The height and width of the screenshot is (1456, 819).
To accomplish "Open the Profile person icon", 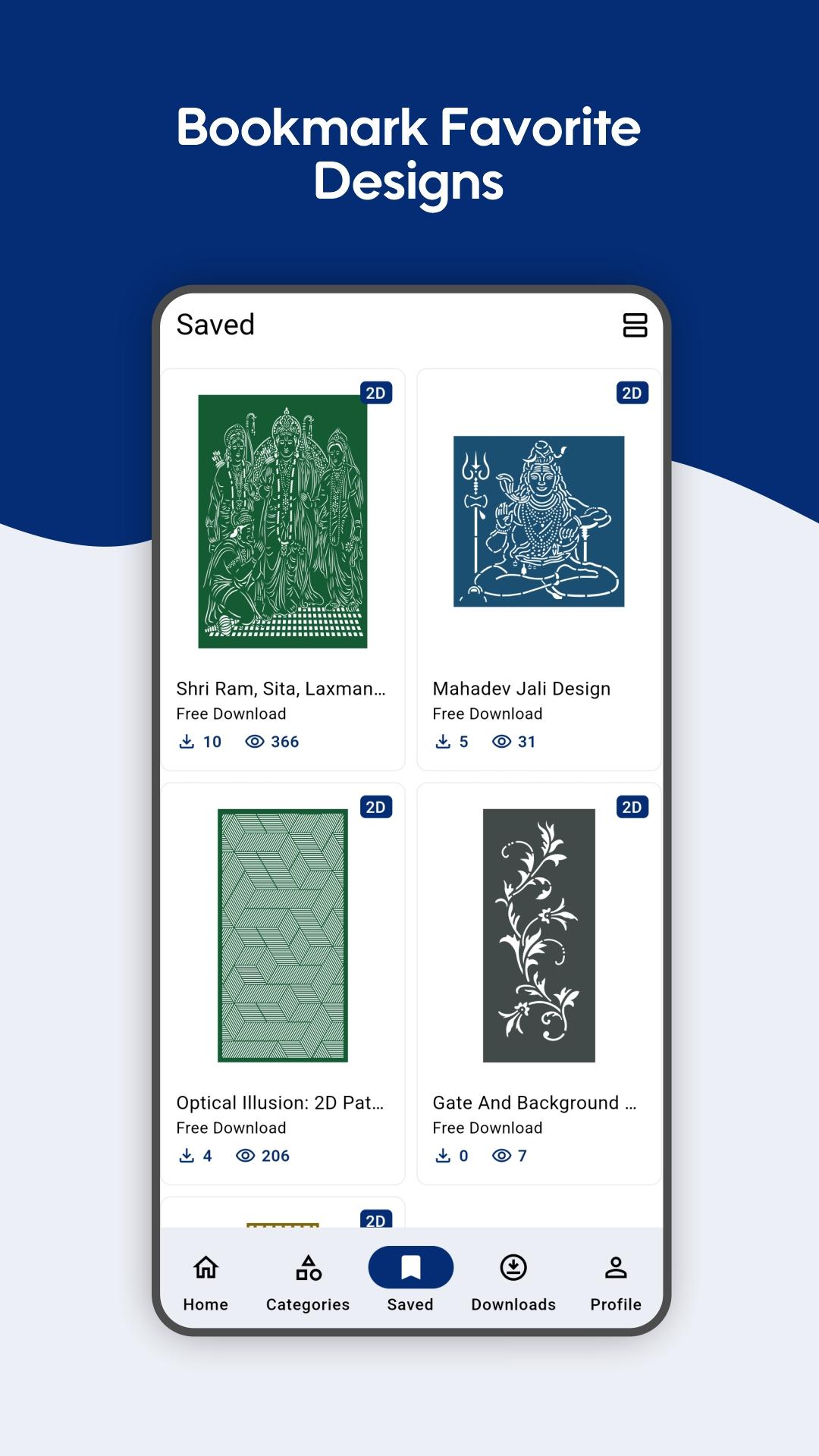I will [x=616, y=1267].
